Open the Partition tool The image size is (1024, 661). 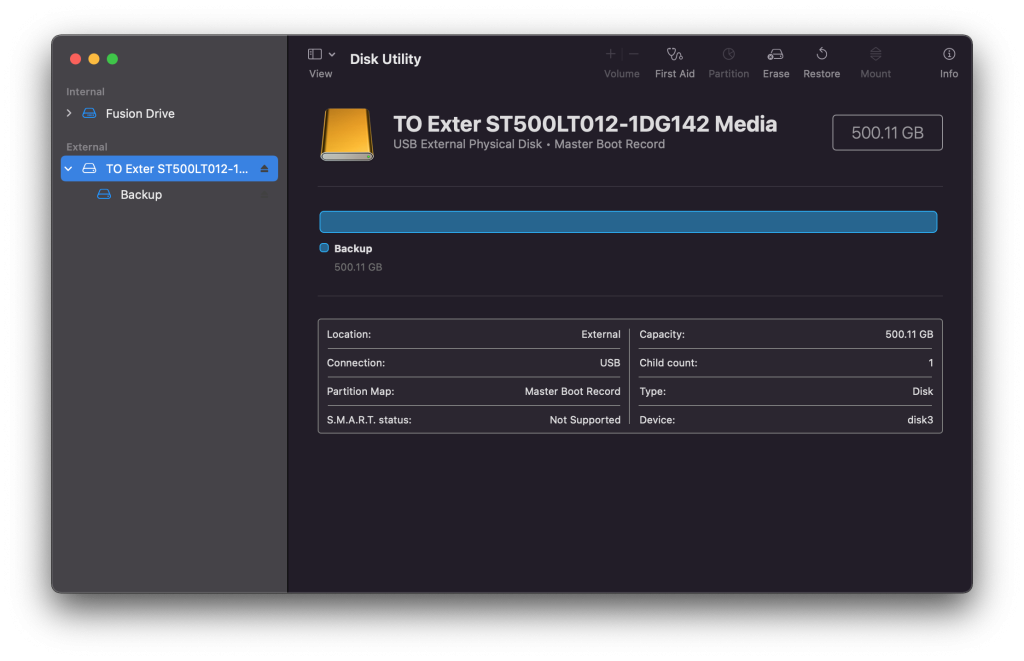728,63
